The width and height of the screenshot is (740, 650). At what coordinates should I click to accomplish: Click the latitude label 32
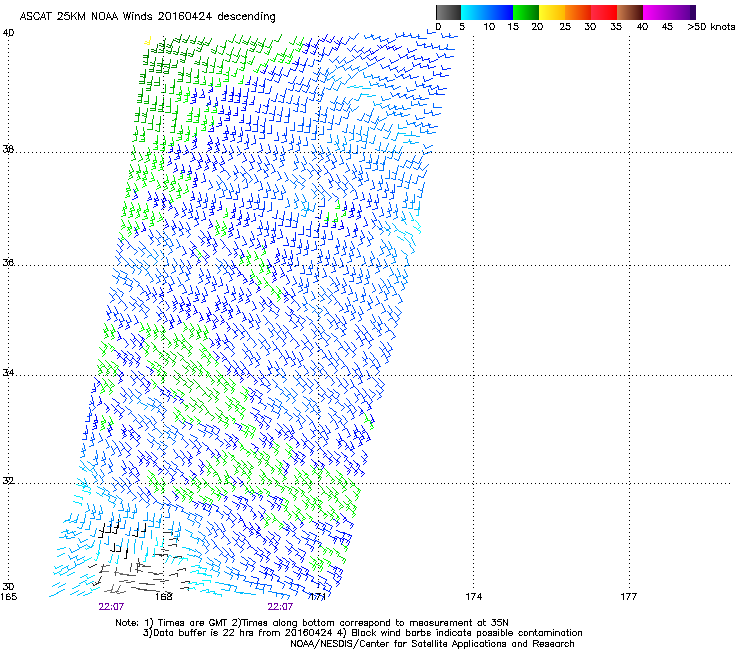8,481
